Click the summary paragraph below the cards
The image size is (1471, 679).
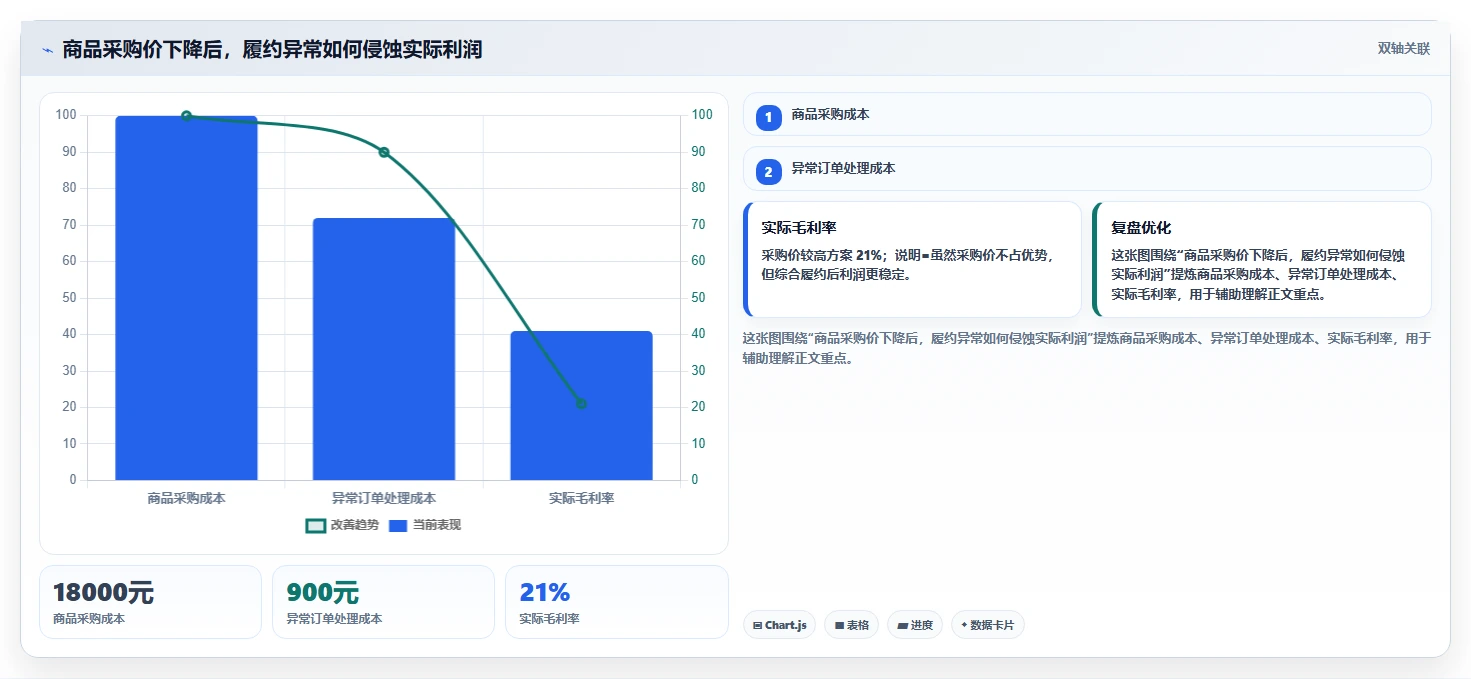coord(1087,348)
